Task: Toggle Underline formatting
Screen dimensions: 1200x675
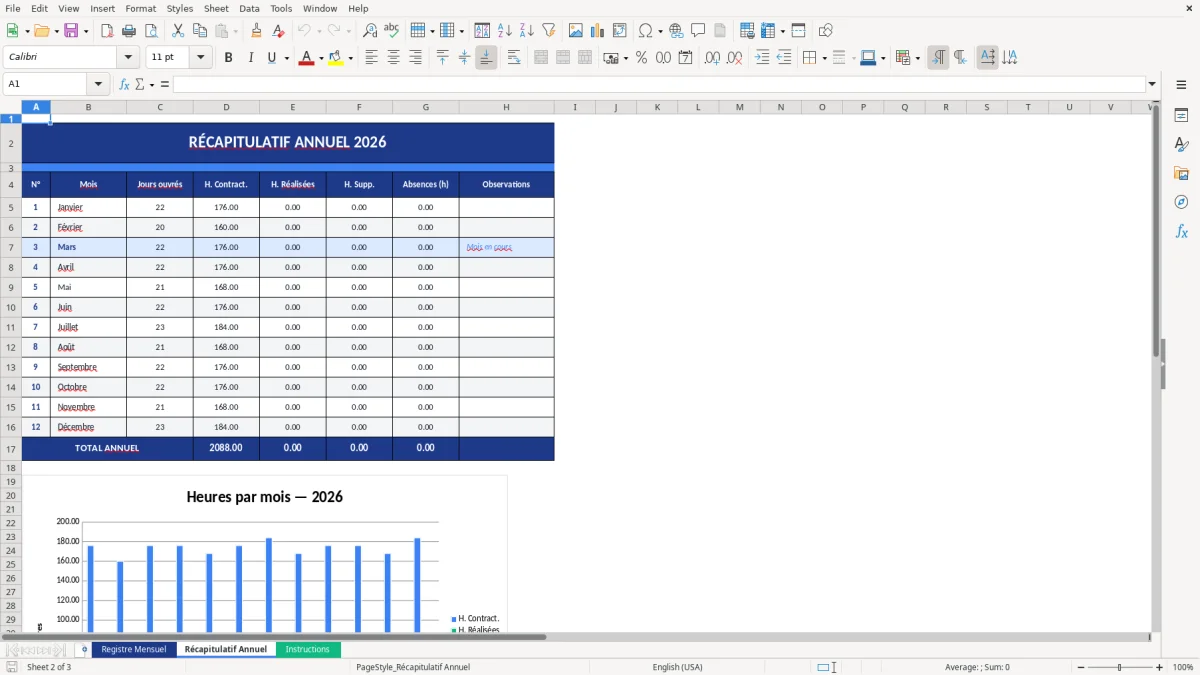Action: coord(272,58)
